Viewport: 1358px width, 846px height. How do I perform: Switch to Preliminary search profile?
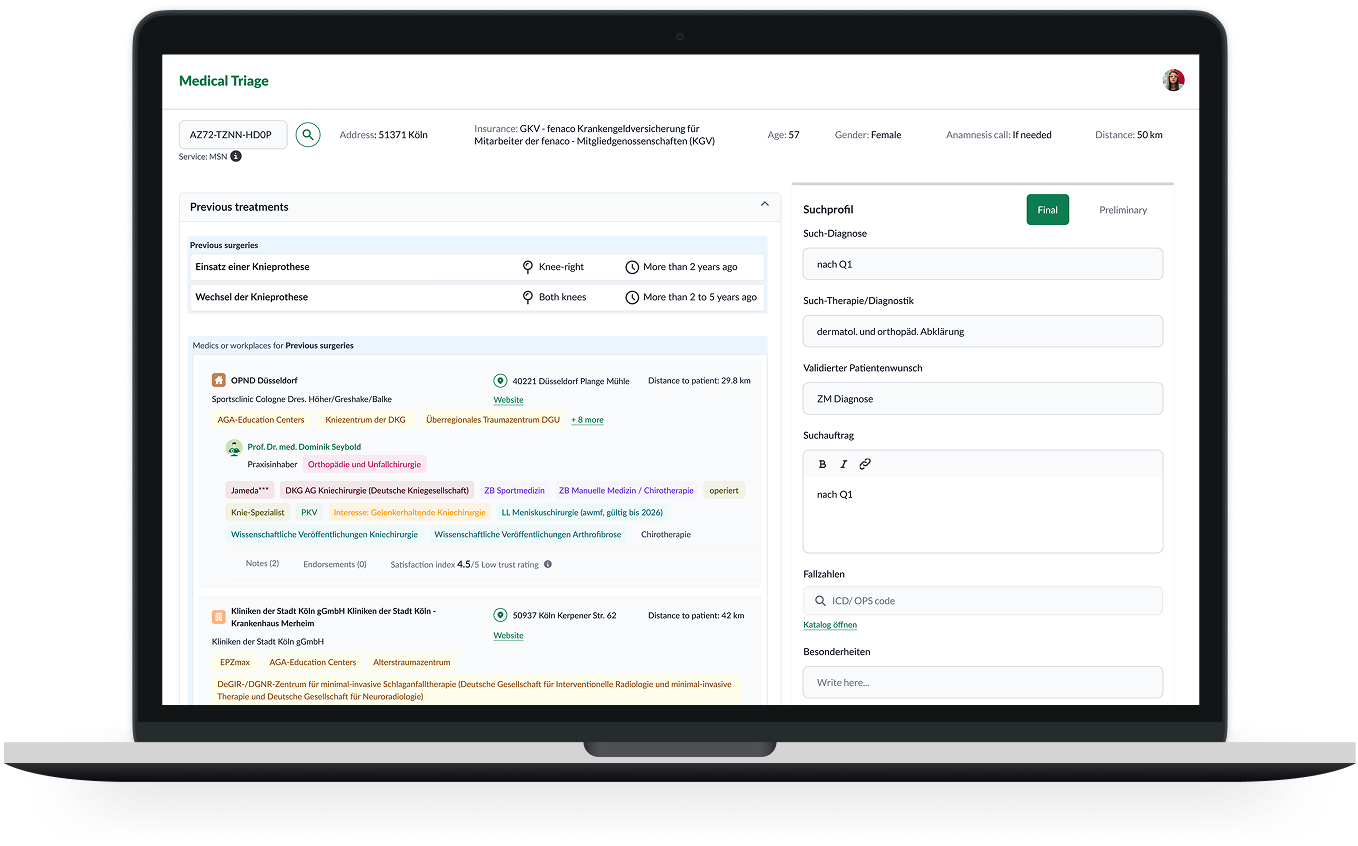tap(1122, 210)
